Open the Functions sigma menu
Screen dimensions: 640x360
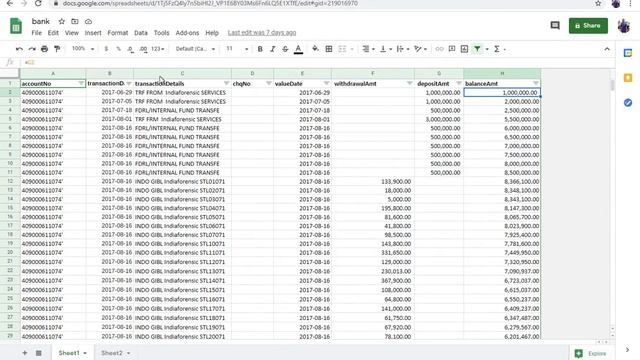497,49
